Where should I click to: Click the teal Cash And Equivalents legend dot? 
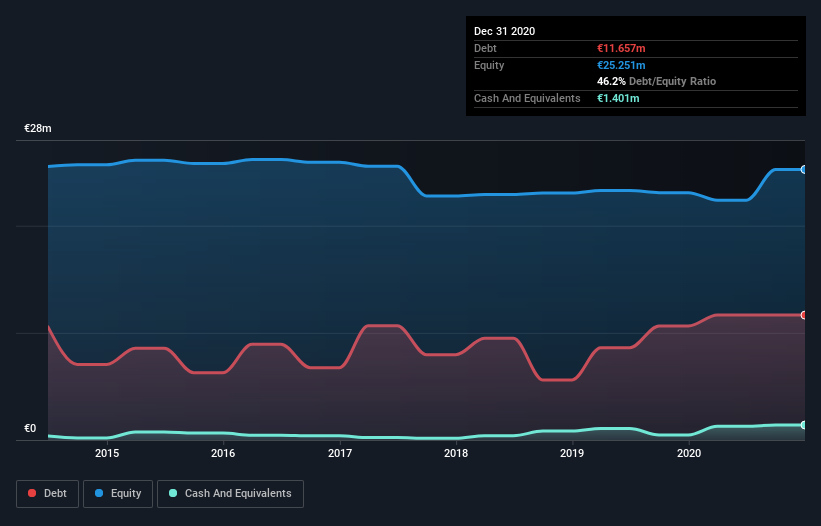pyautogui.click(x=173, y=493)
